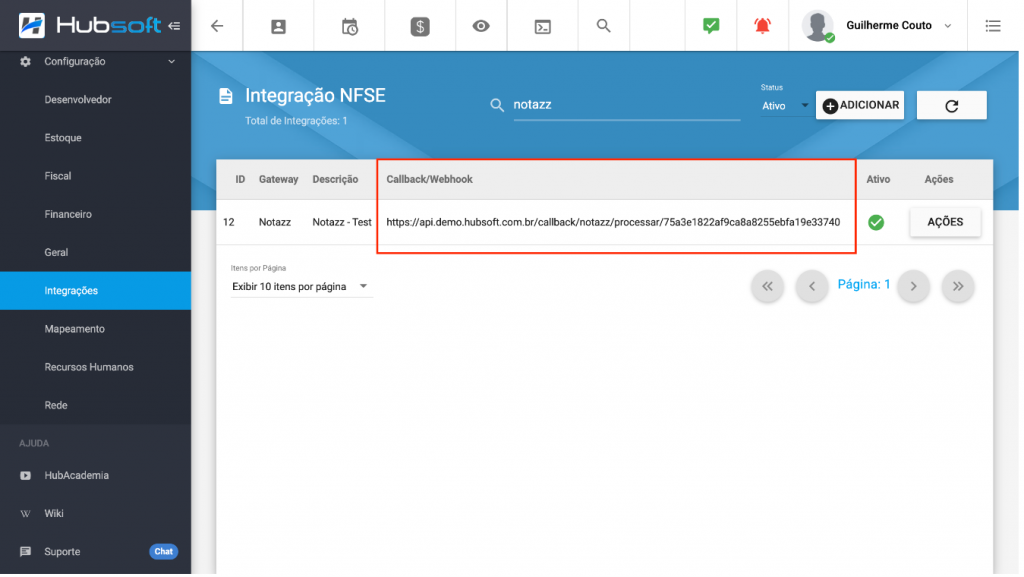This screenshot has width=1024, height=577.
Task: Click Página: 1 indicator
Action: tap(863, 285)
